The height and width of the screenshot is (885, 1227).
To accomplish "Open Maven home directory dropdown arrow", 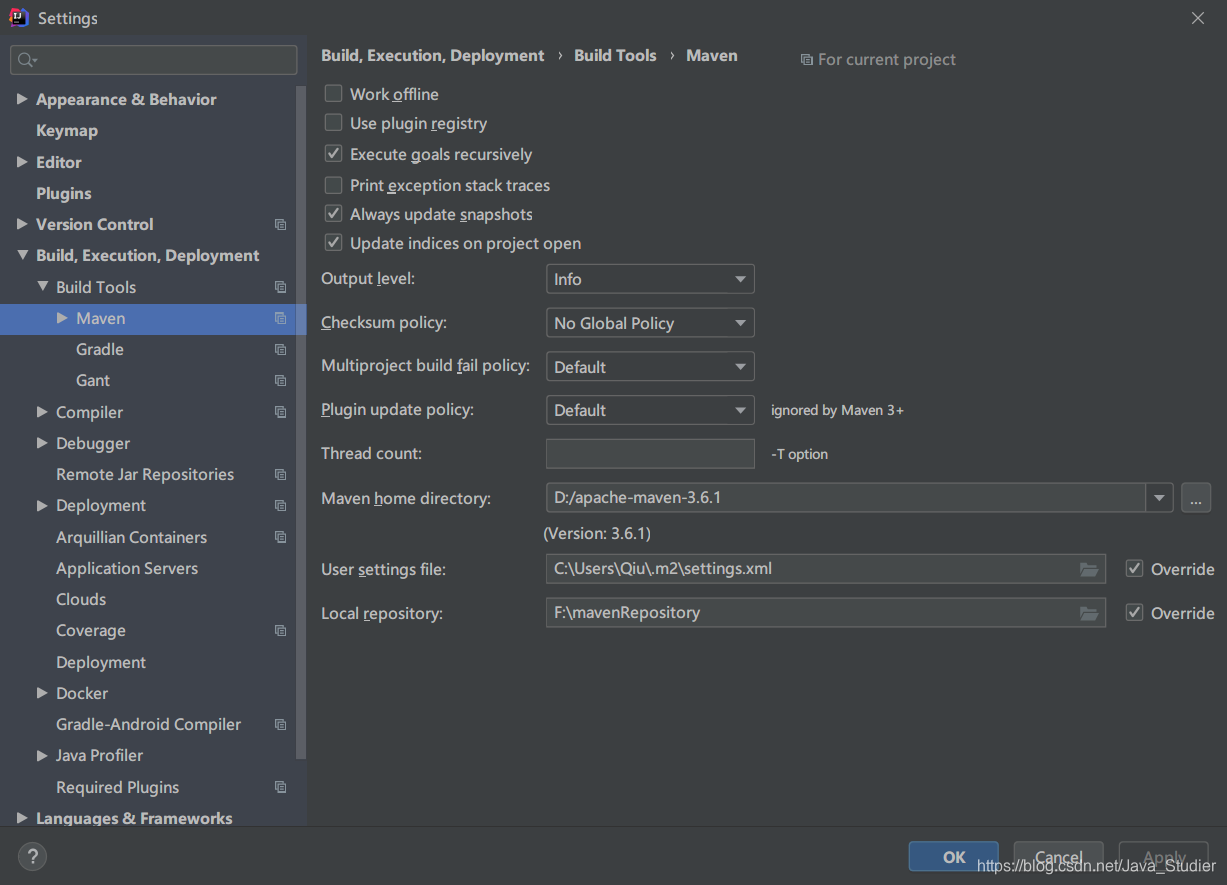I will pyautogui.click(x=1160, y=497).
